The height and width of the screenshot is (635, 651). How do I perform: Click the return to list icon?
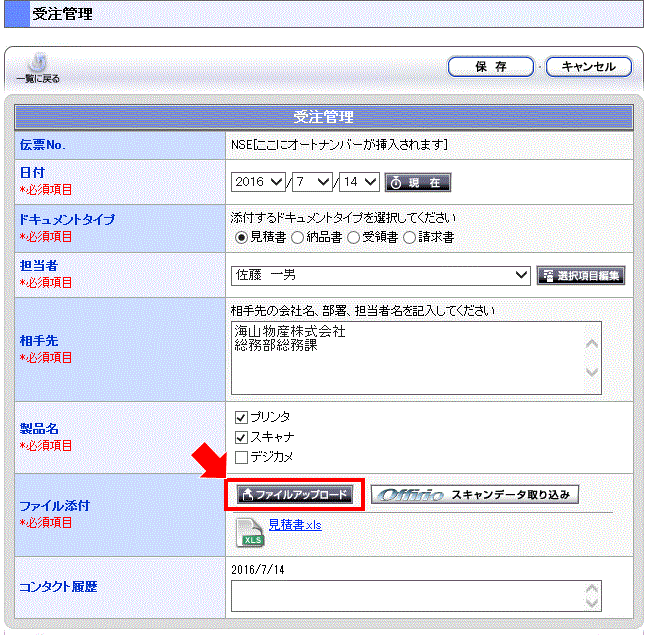click(x=37, y=67)
